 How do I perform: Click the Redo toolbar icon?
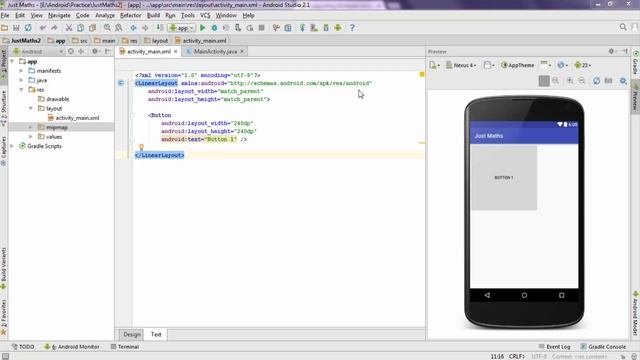(x=54, y=28)
